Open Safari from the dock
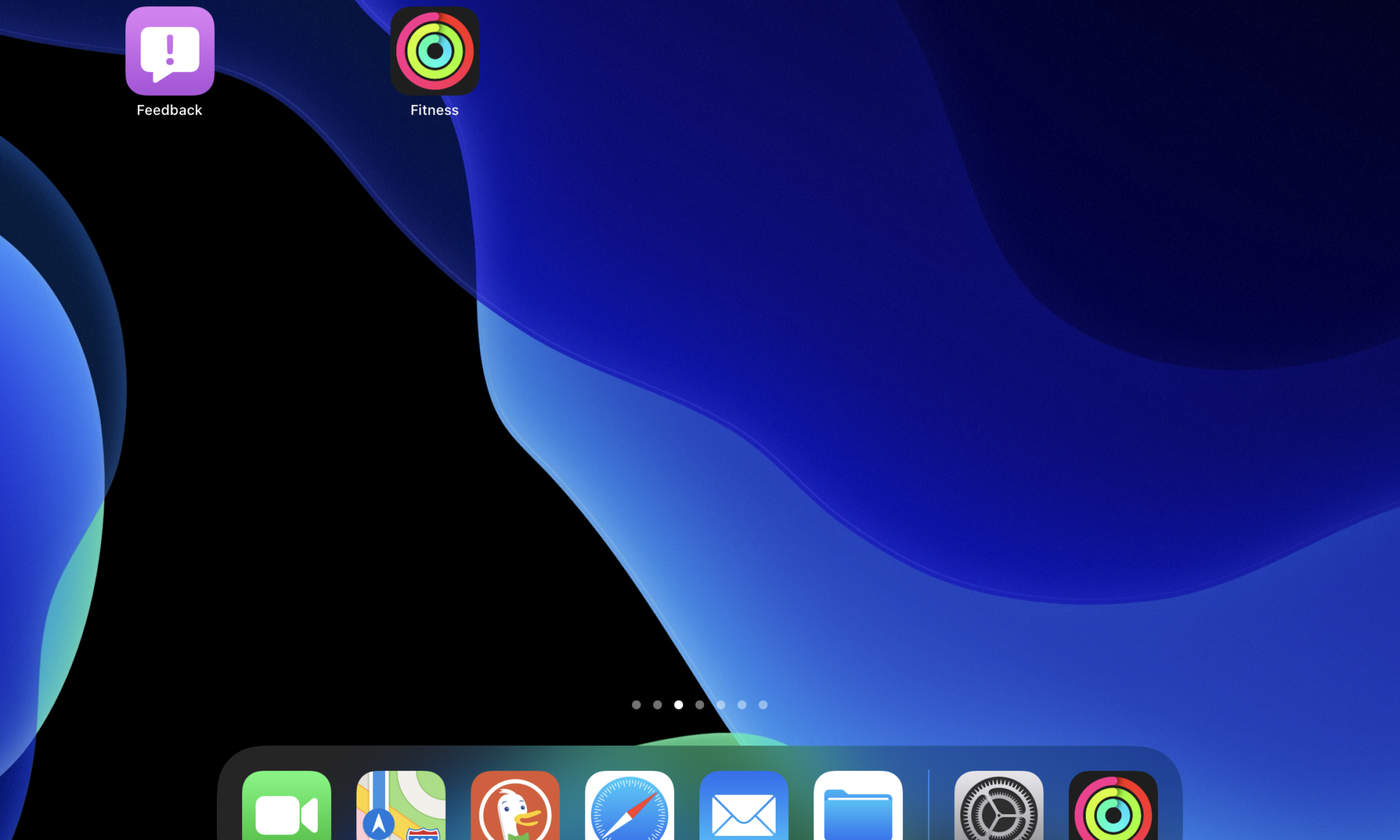Image resolution: width=1400 pixels, height=840 pixels. 629,805
